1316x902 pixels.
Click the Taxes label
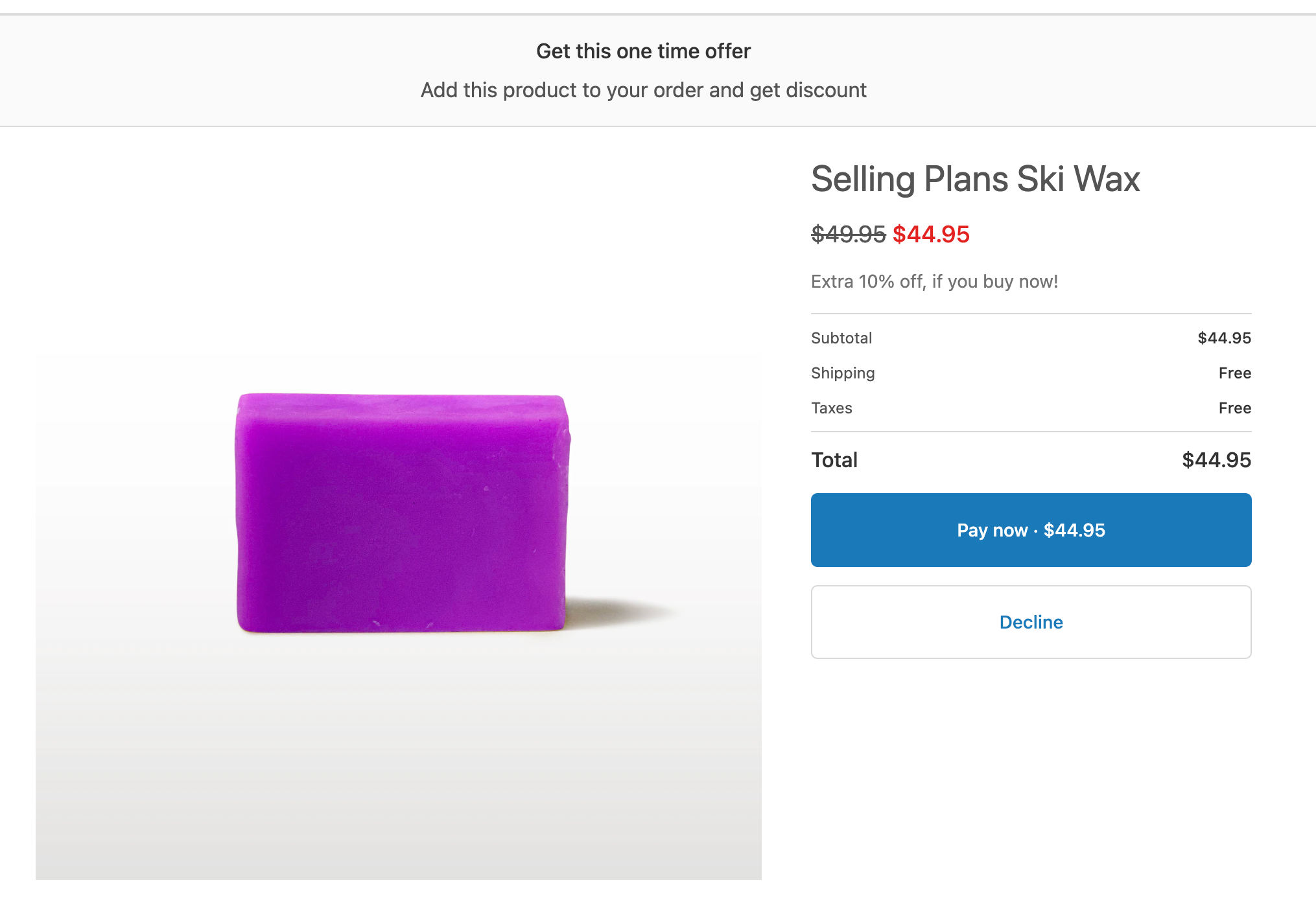832,408
